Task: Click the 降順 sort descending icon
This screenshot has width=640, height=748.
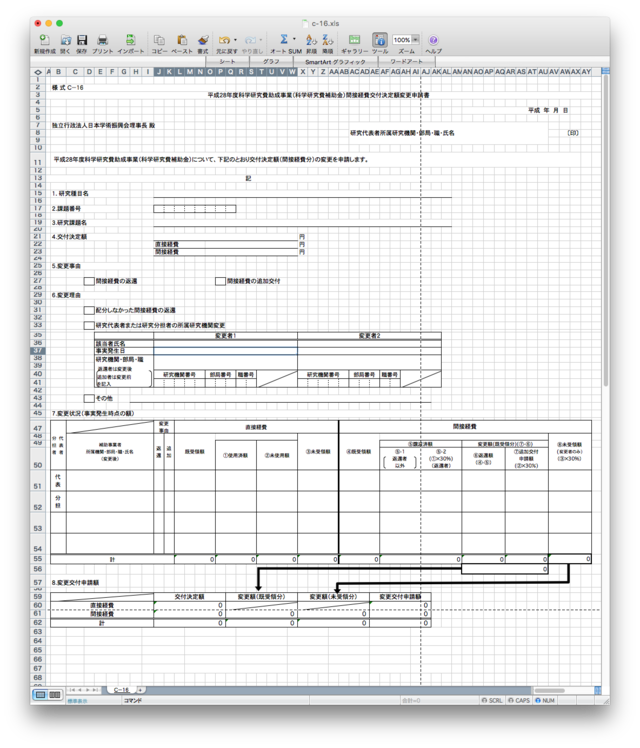Action: pos(328,40)
